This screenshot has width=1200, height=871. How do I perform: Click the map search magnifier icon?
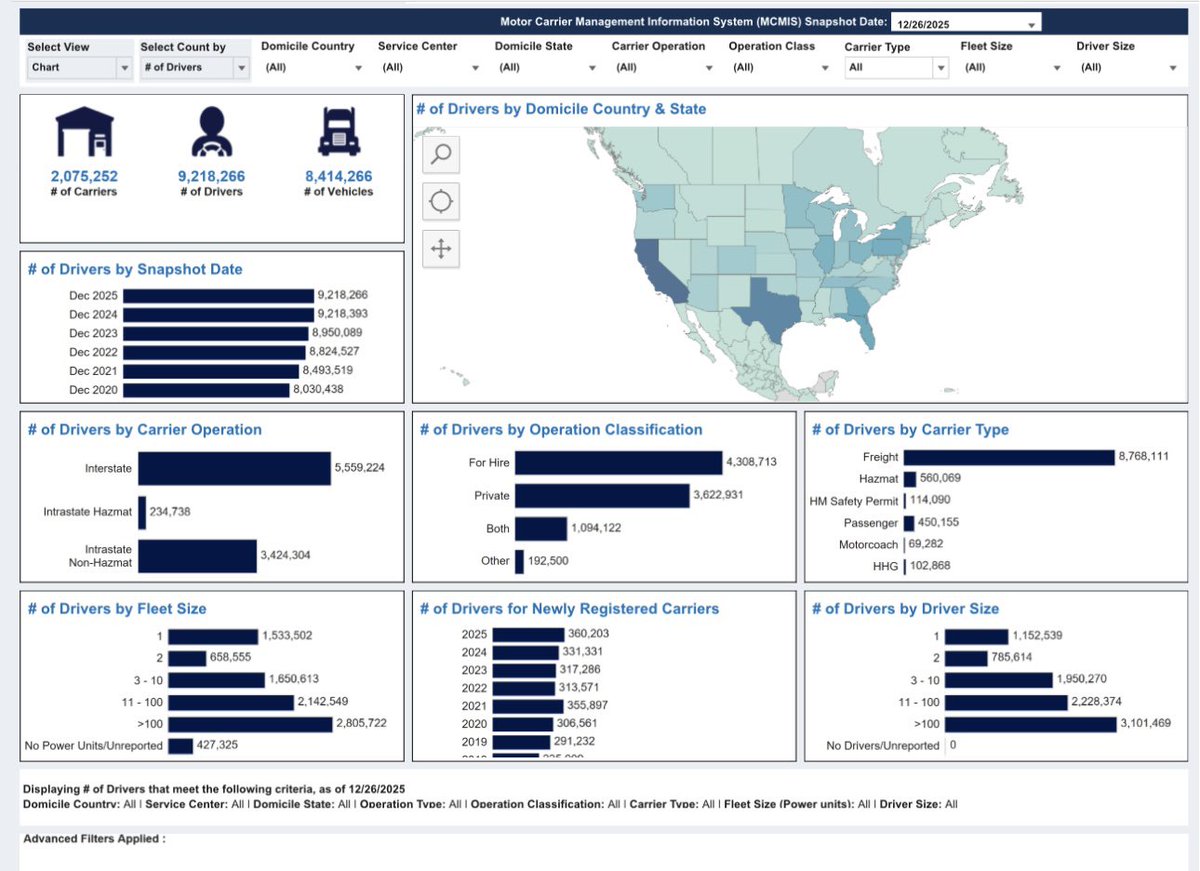442,154
